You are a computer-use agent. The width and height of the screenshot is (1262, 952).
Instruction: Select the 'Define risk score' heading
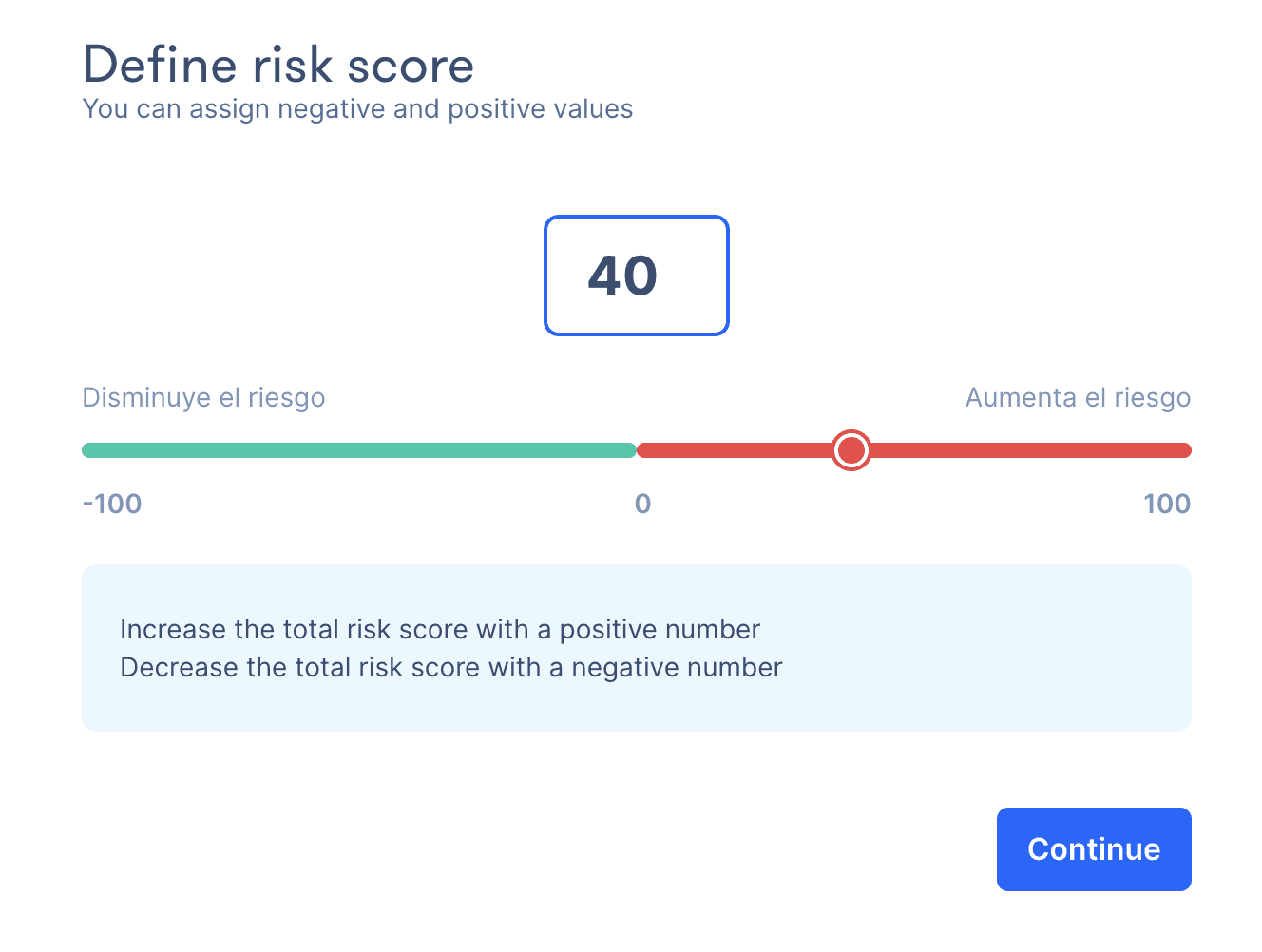(278, 65)
